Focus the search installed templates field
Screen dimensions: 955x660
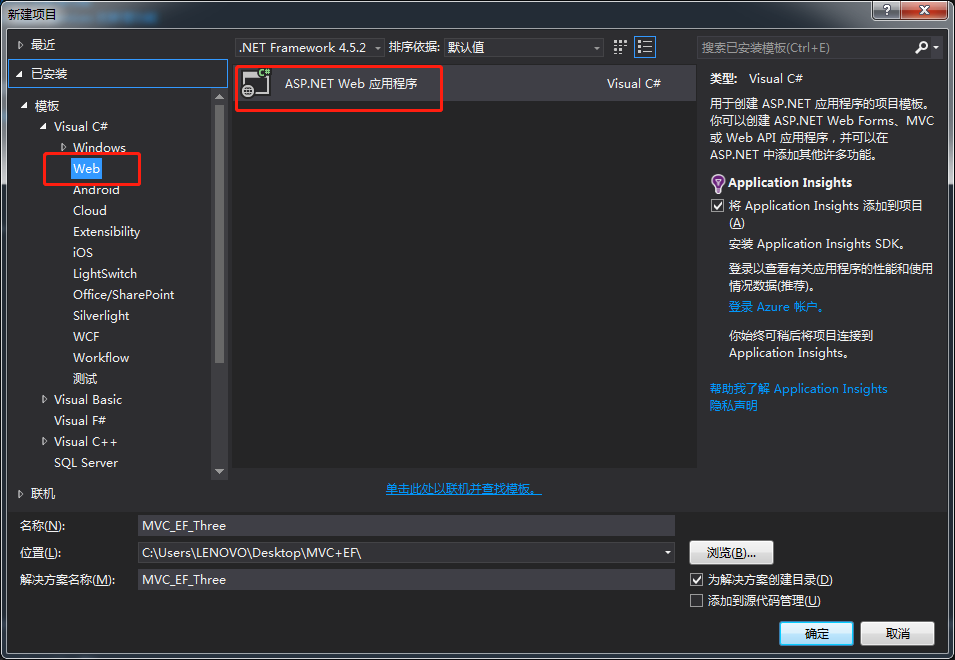point(805,47)
